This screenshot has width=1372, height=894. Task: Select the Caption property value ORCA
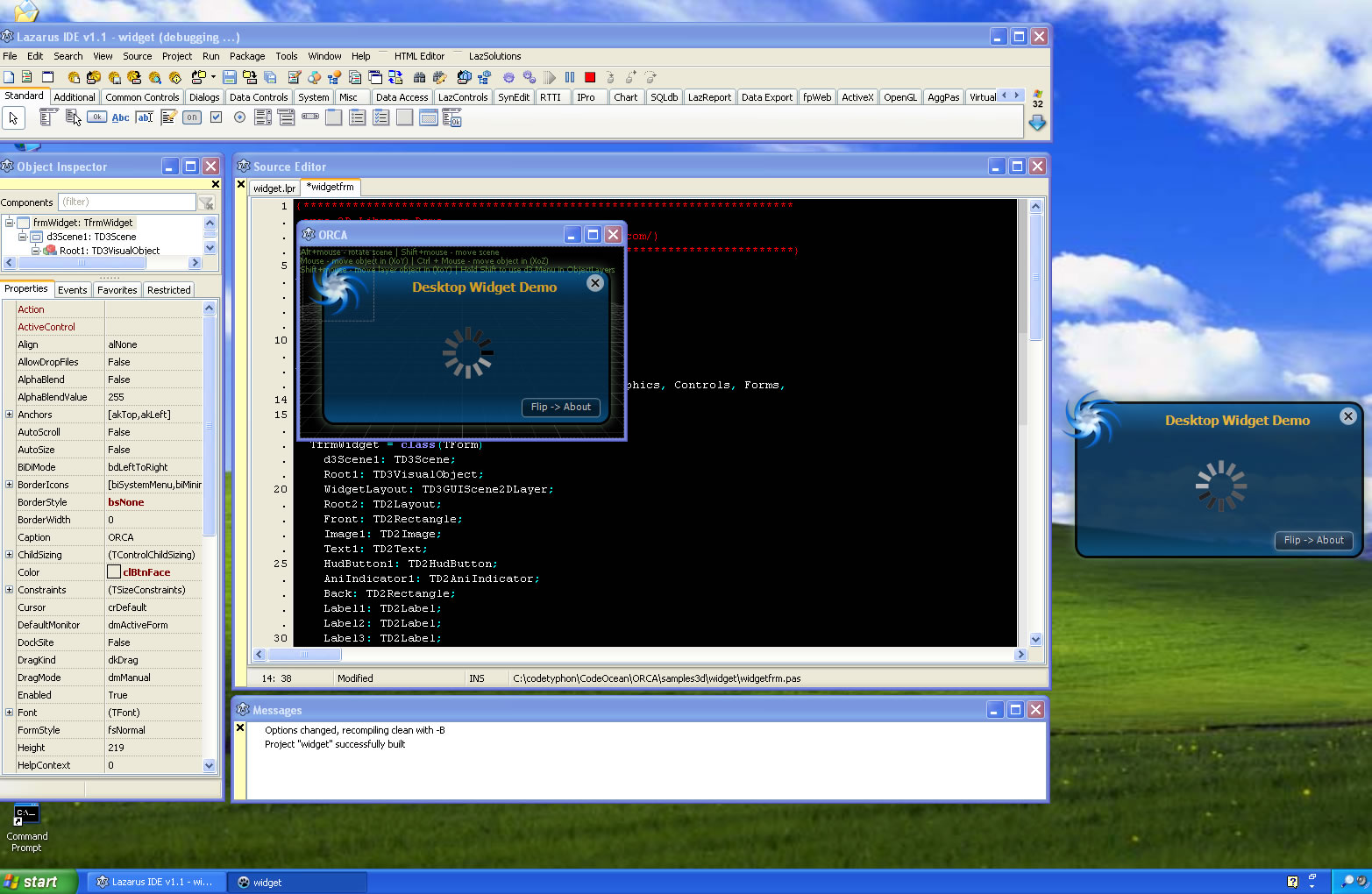[x=121, y=537]
